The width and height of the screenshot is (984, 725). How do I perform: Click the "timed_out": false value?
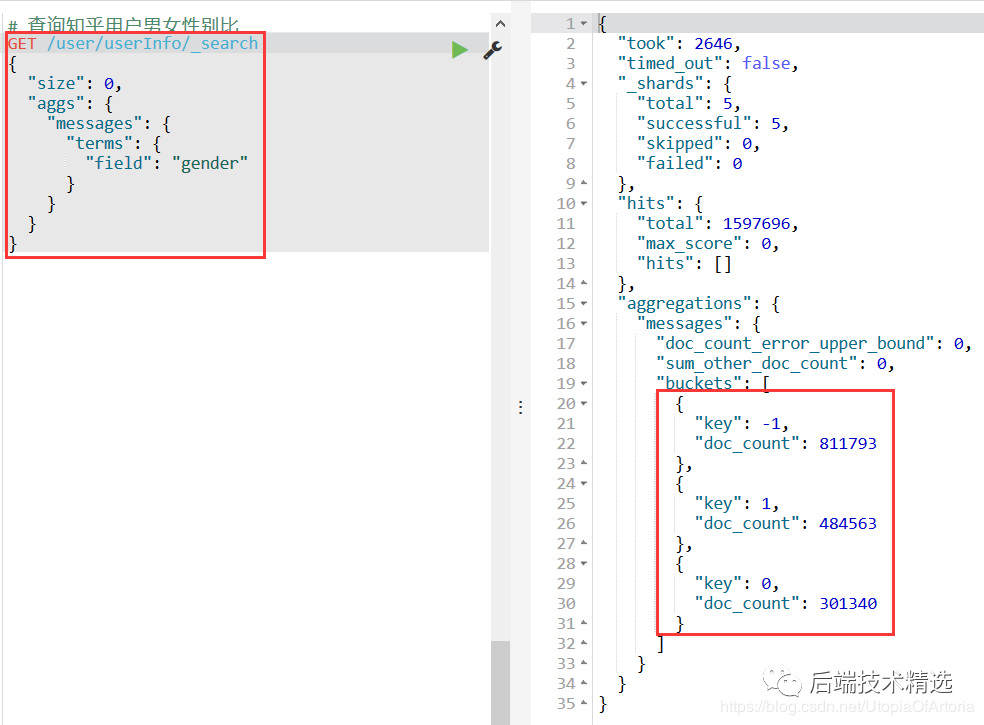[x=766, y=63]
